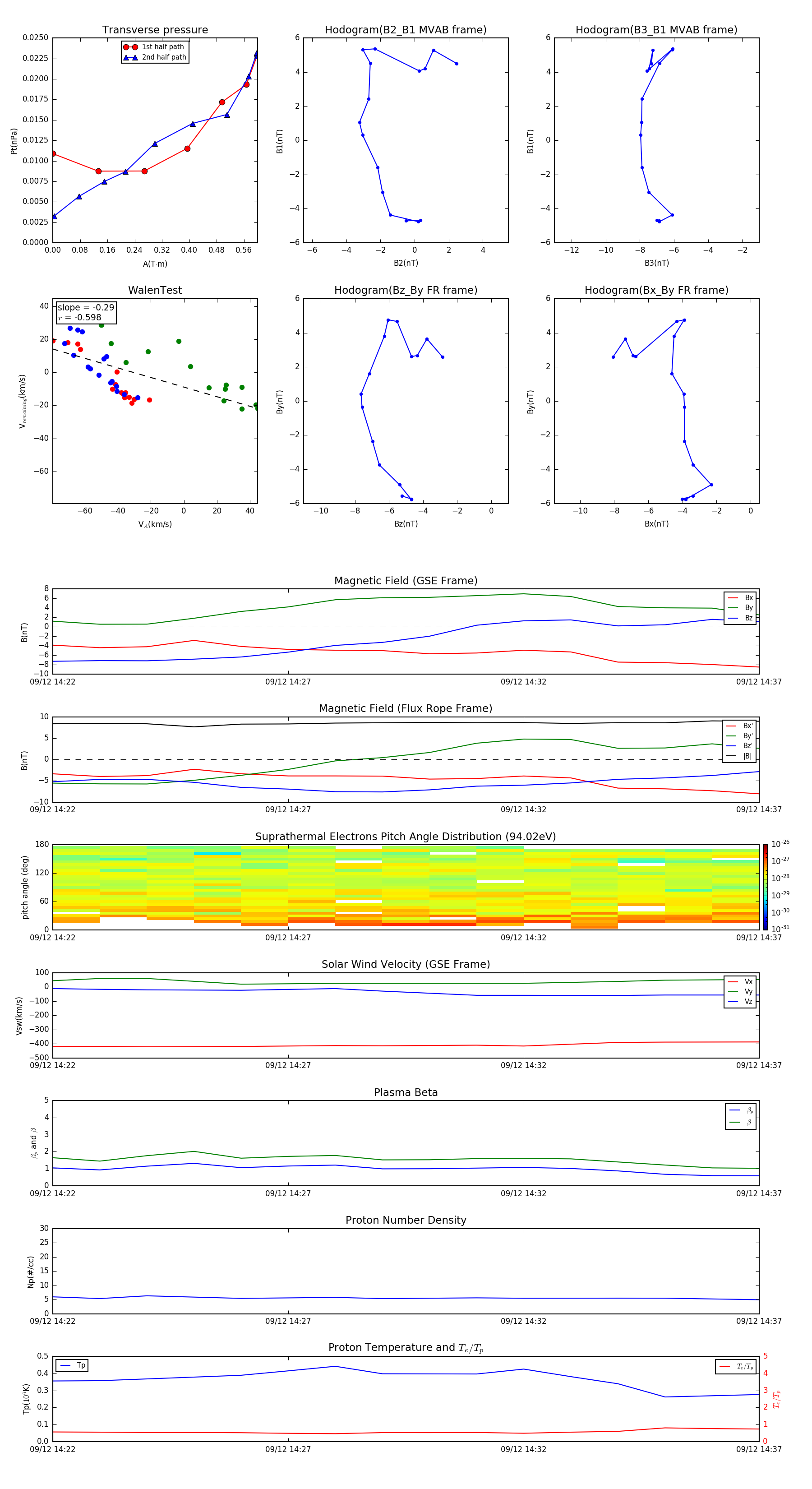This screenshot has width=812, height=1489.
Task: Click the "B2(nT)" x-axis label
Action: pyautogui.click(x=406, y=263)
